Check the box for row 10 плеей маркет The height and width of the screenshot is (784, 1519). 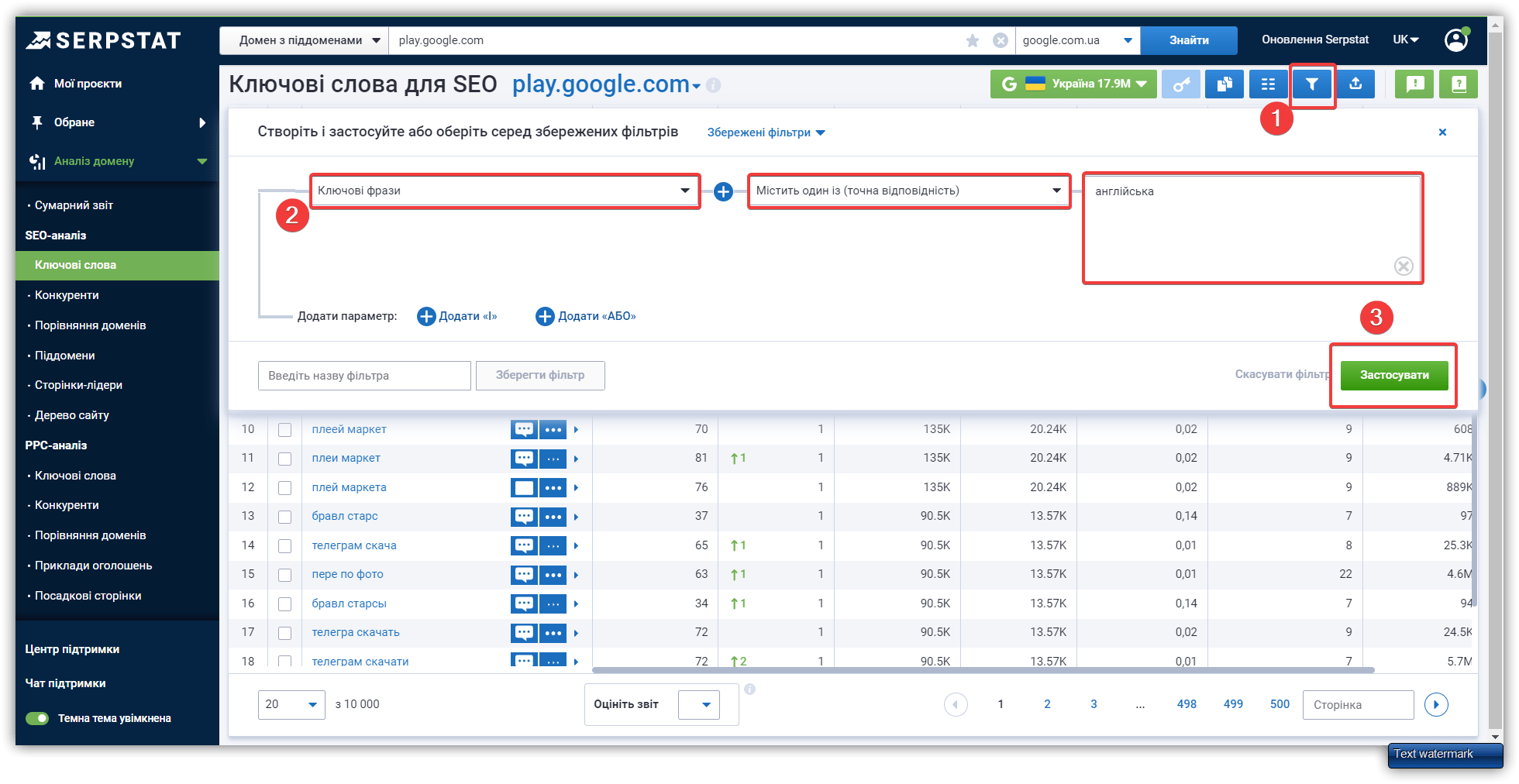pyautogui.click(x=285, y=430)
